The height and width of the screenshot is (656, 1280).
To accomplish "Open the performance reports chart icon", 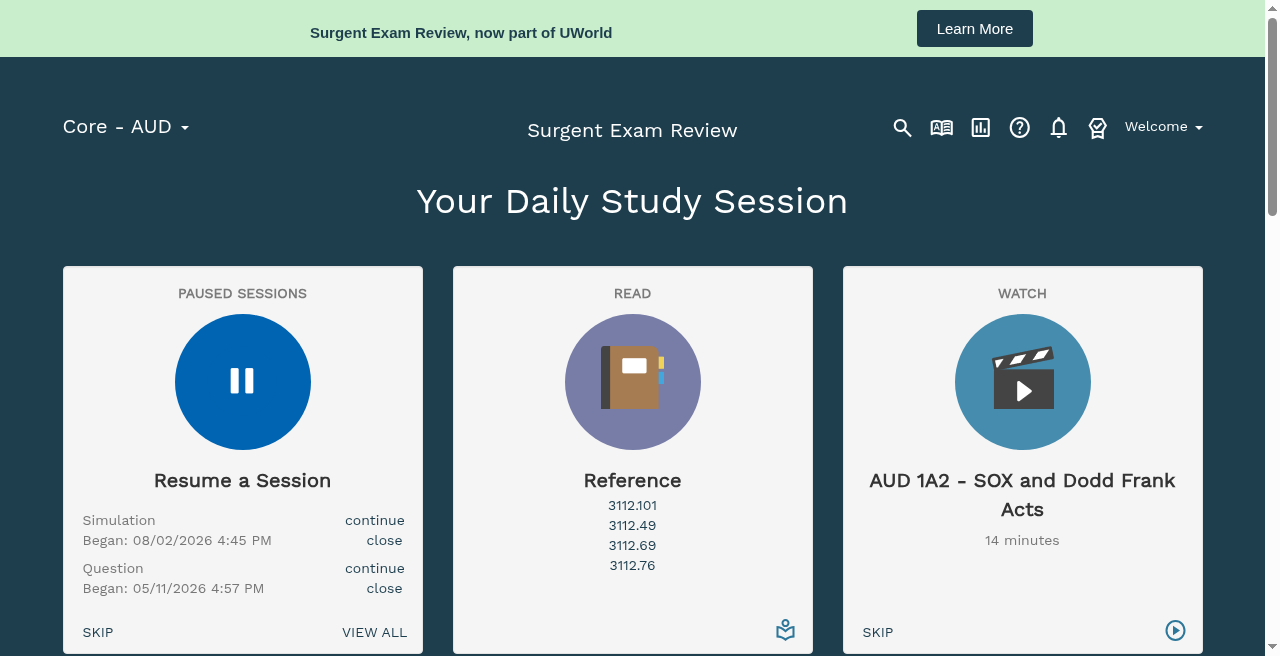I will (x=980, y=128).
